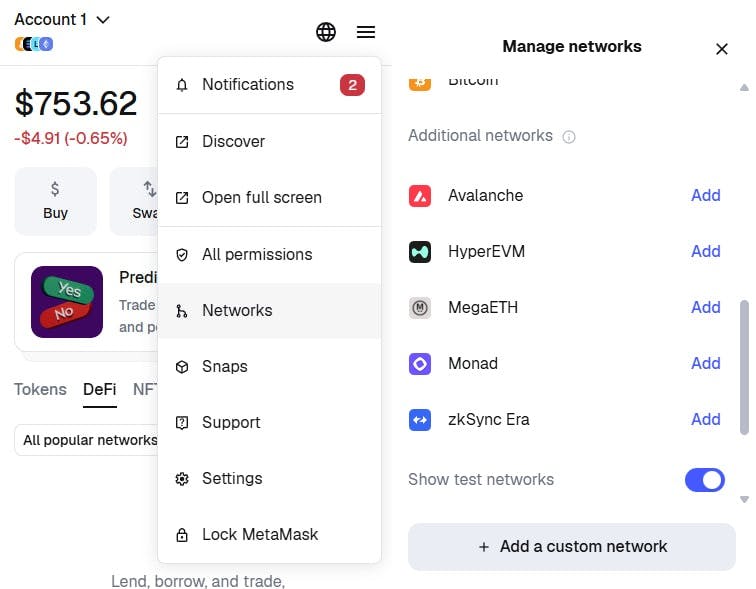
Task: Click the Support question-mark icon
Action: point(182,423)
